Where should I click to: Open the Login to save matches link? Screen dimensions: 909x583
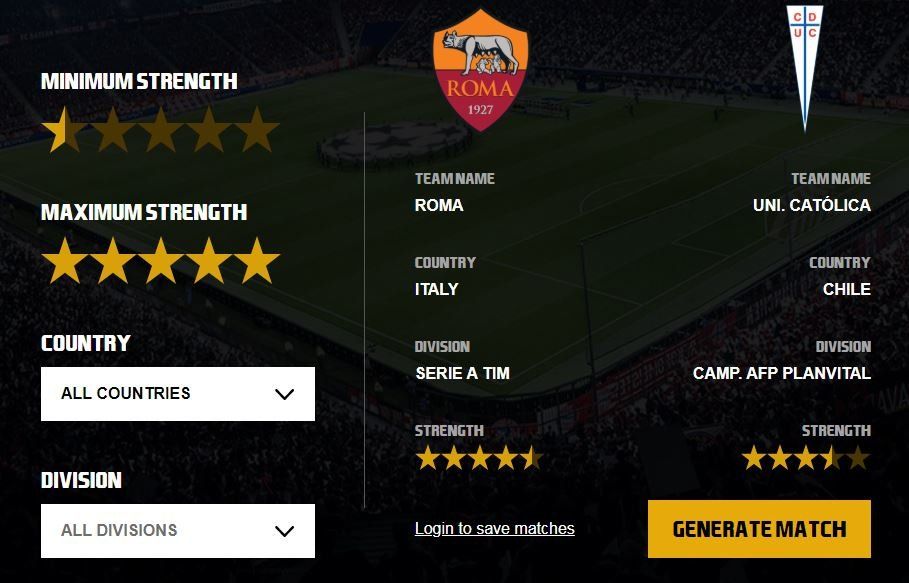coord(494,528)
